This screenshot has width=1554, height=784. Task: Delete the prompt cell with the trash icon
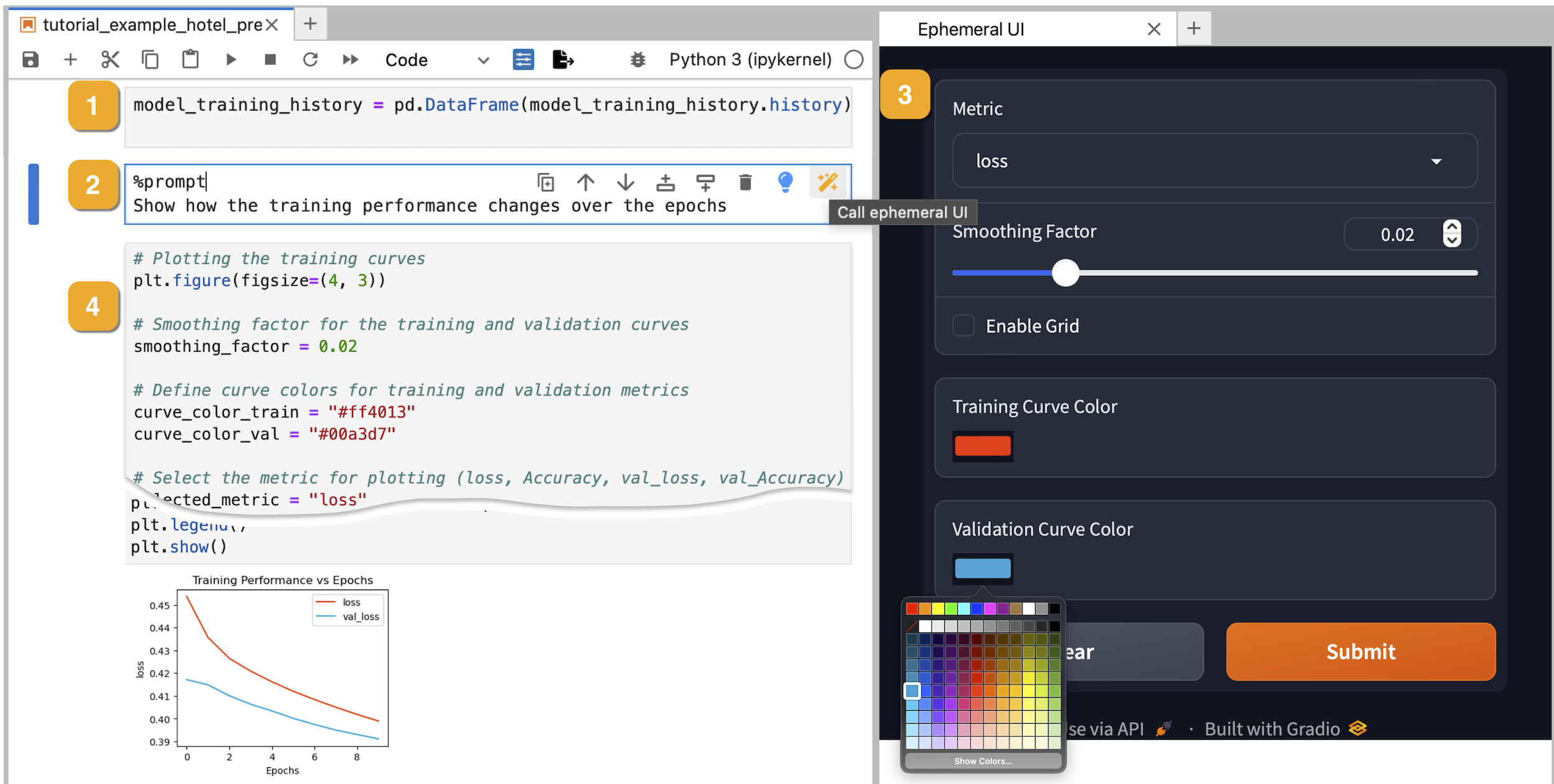point(745,183)
